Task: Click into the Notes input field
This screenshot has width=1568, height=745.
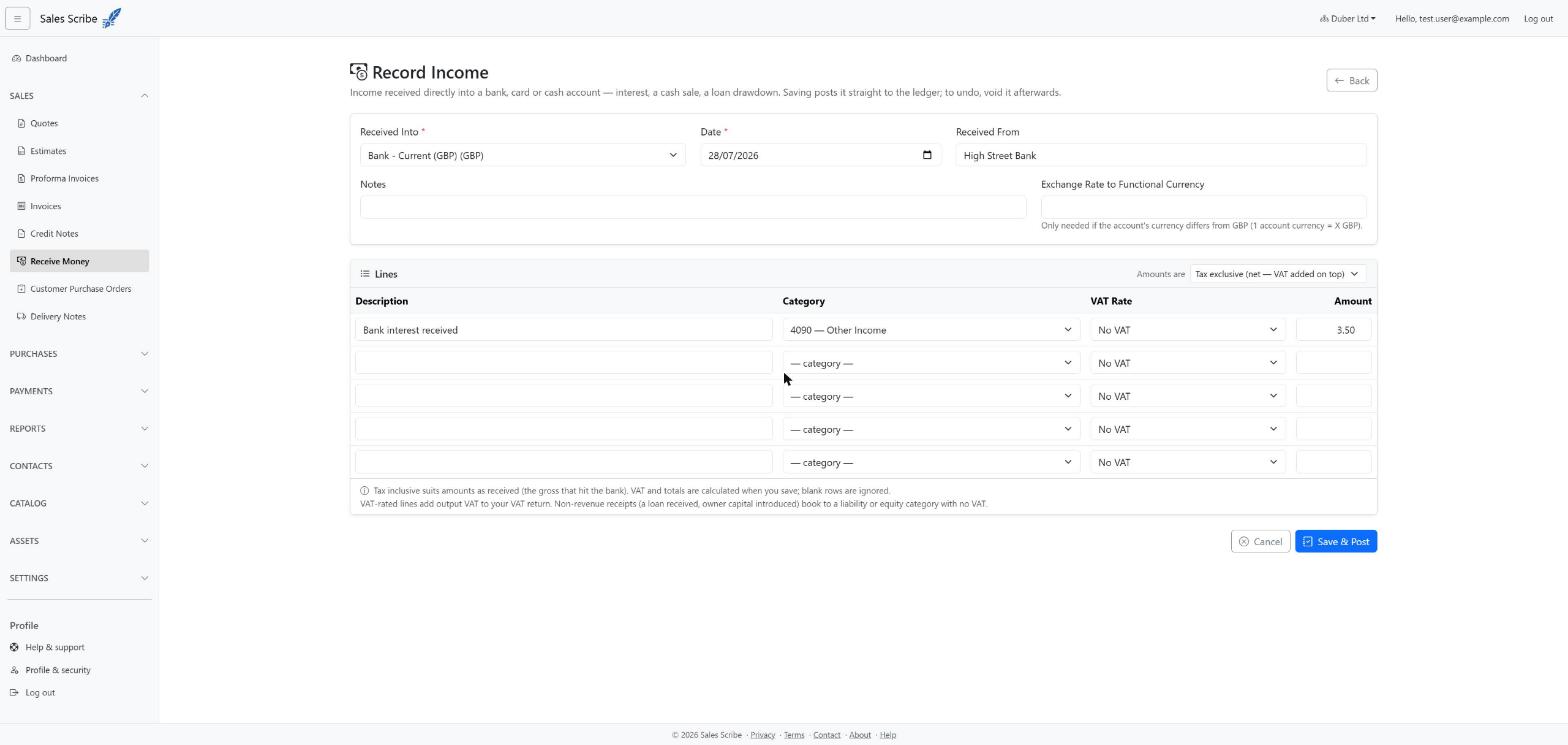Action: coord(693,207)
